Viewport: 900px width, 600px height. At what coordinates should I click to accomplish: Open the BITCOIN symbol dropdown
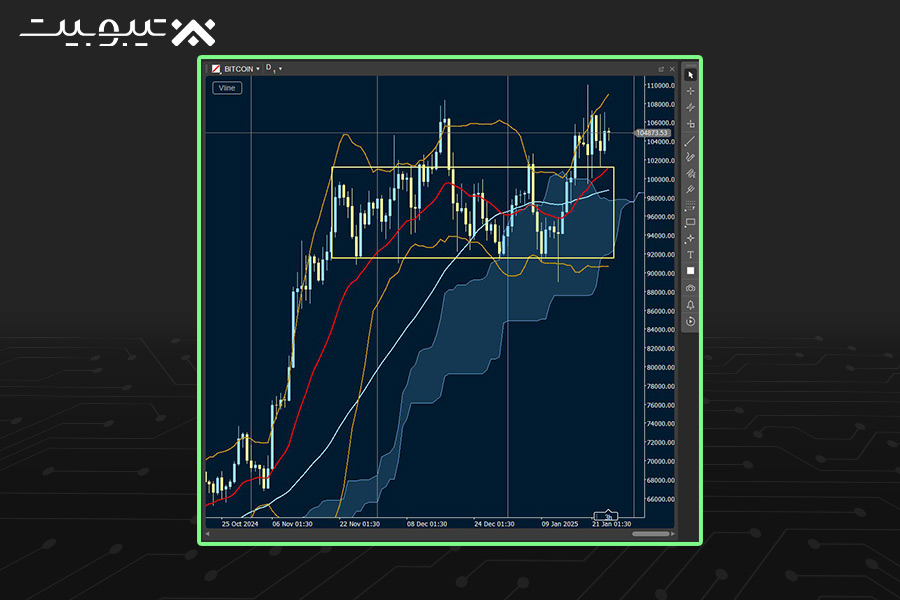point(242,69)
